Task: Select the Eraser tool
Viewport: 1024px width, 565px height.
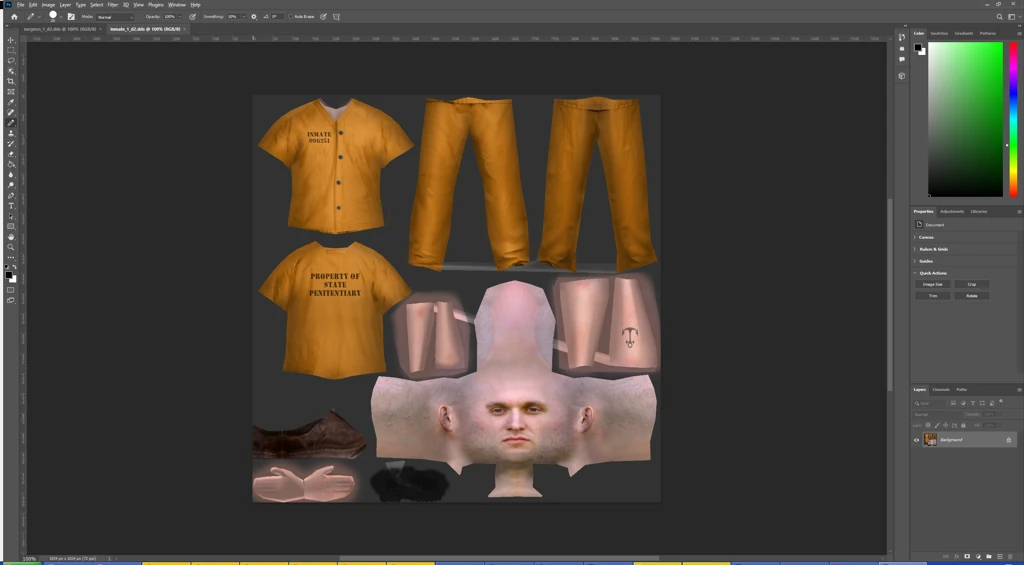Action: (x=10, y=154)
